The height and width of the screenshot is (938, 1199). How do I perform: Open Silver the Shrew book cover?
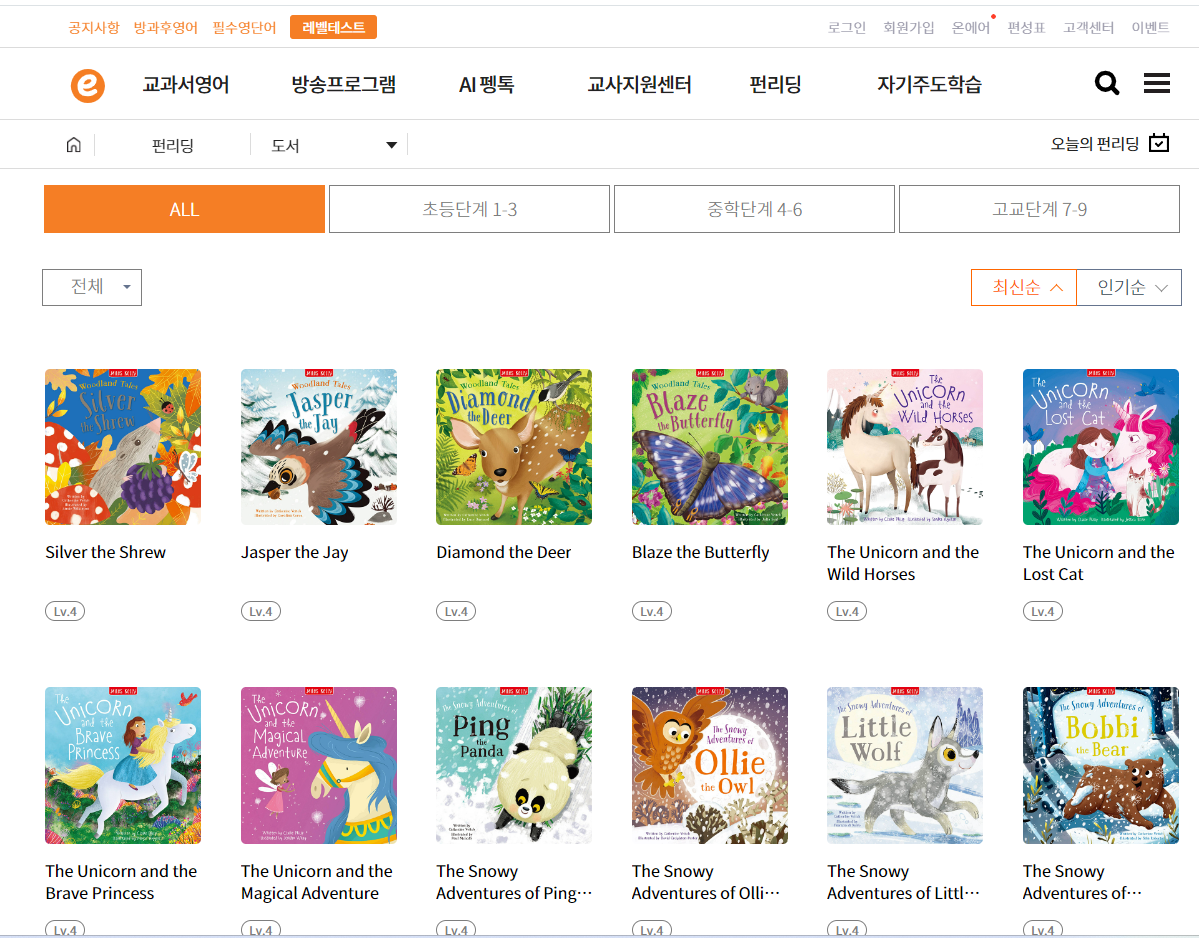pos(123,447)
